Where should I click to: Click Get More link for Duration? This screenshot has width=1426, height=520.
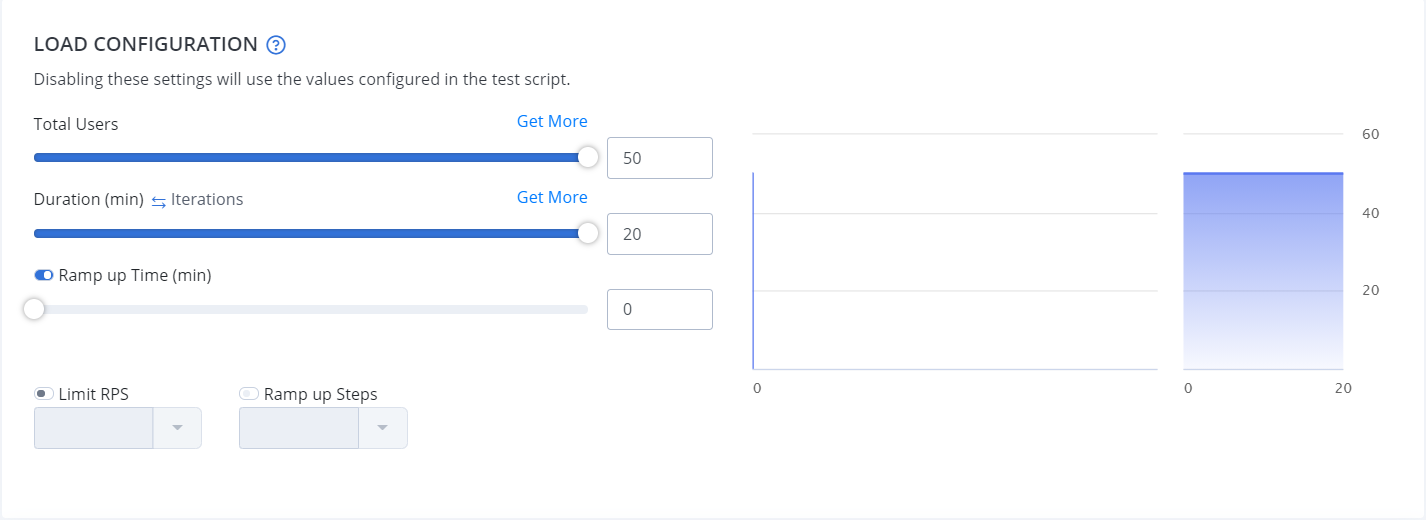point(552,197)
